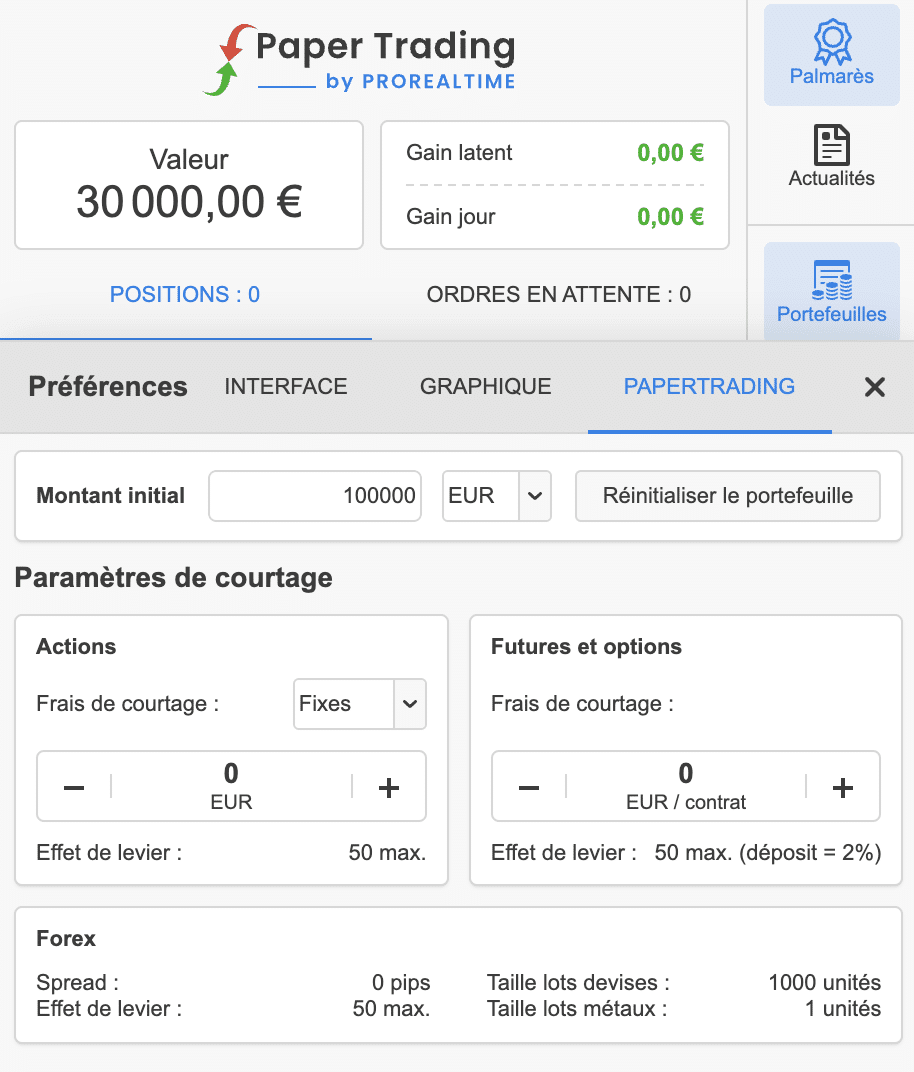914x1072 pixels.
Task: Open the Fixes brokerage fee type dropdown
Action: pos(360,704)
